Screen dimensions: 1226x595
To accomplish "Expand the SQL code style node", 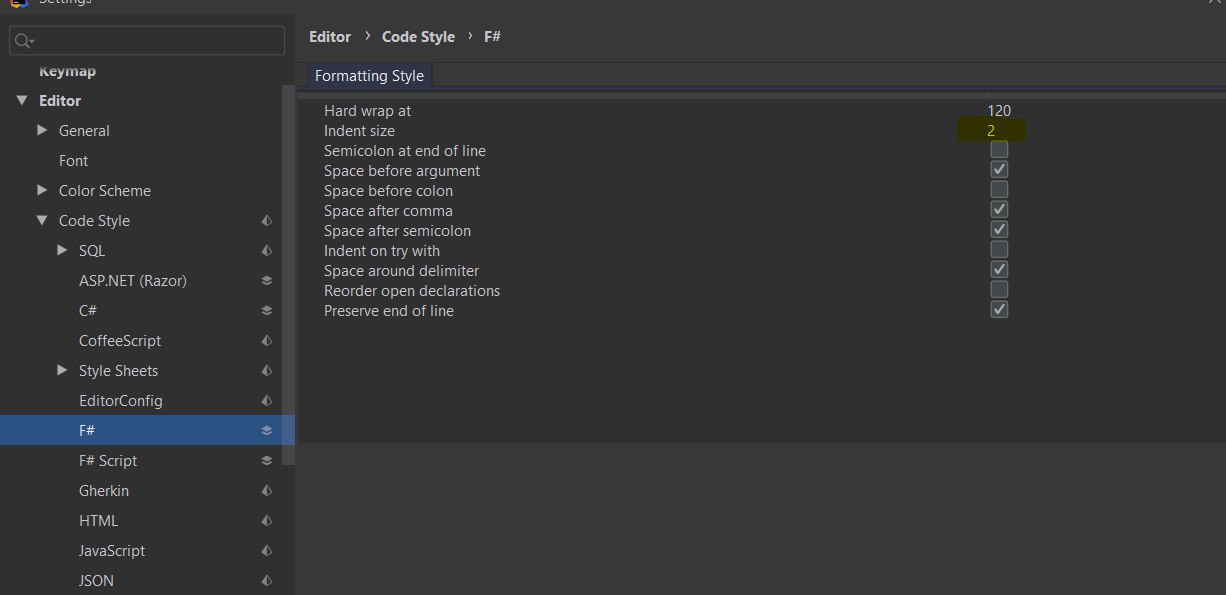I will pyautogui.click(x=62, y=250).
